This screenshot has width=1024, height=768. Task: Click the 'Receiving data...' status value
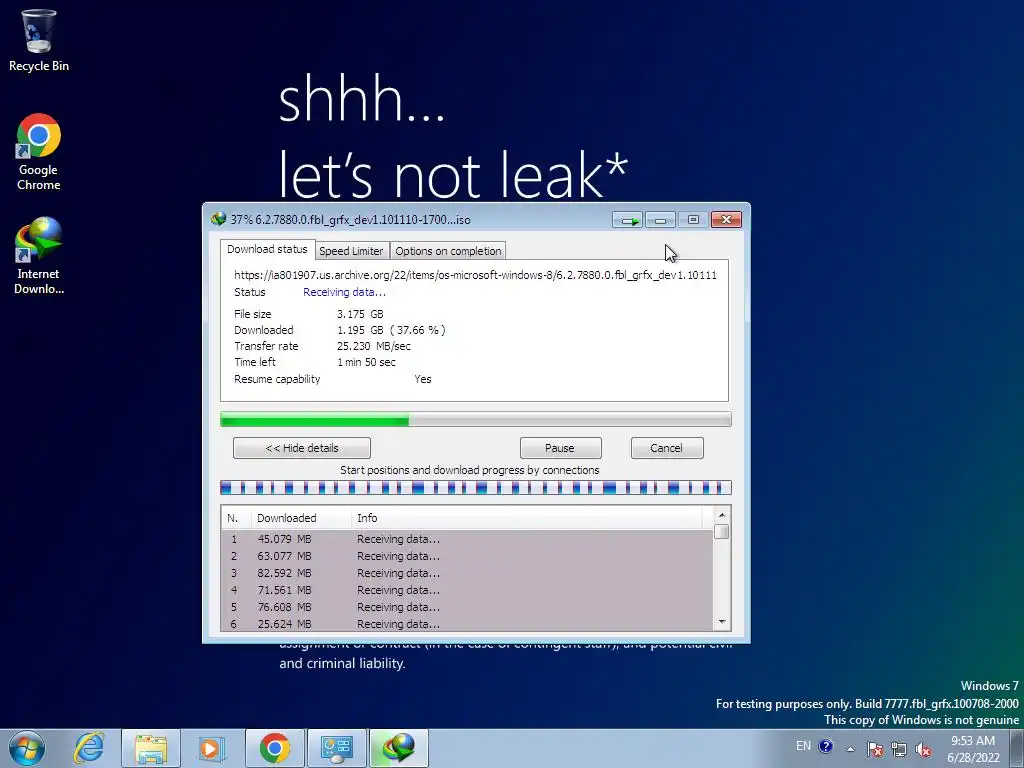[x=344, y=292]
